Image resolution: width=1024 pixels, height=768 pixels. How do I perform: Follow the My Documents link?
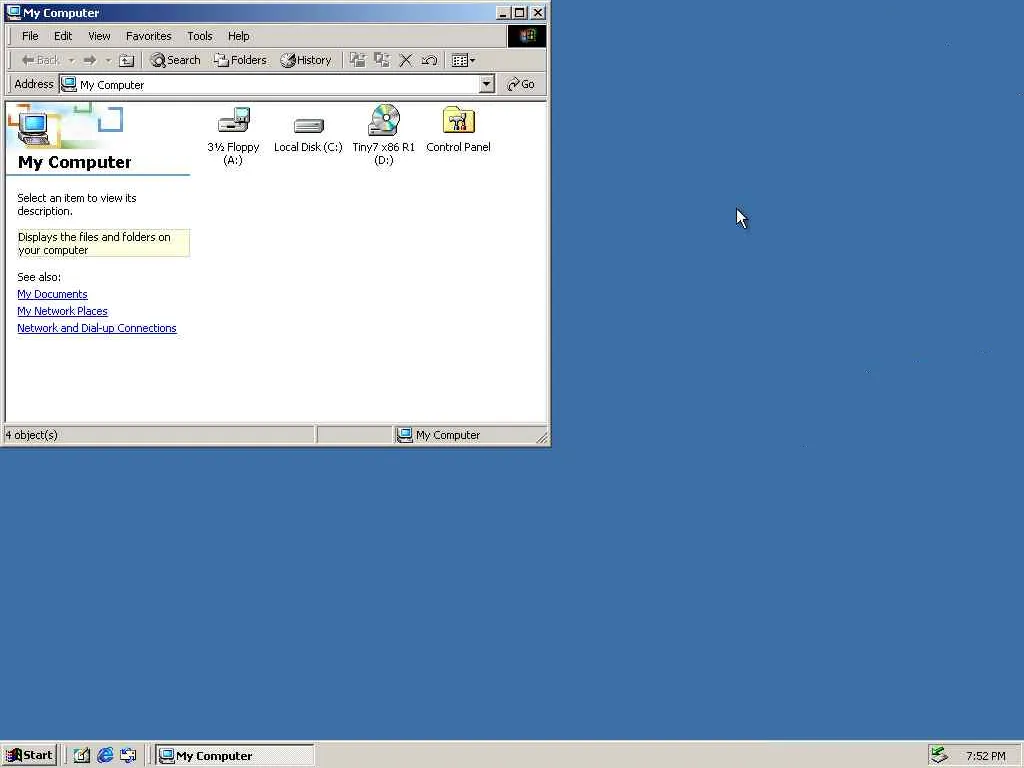click(x=52, y=294)
